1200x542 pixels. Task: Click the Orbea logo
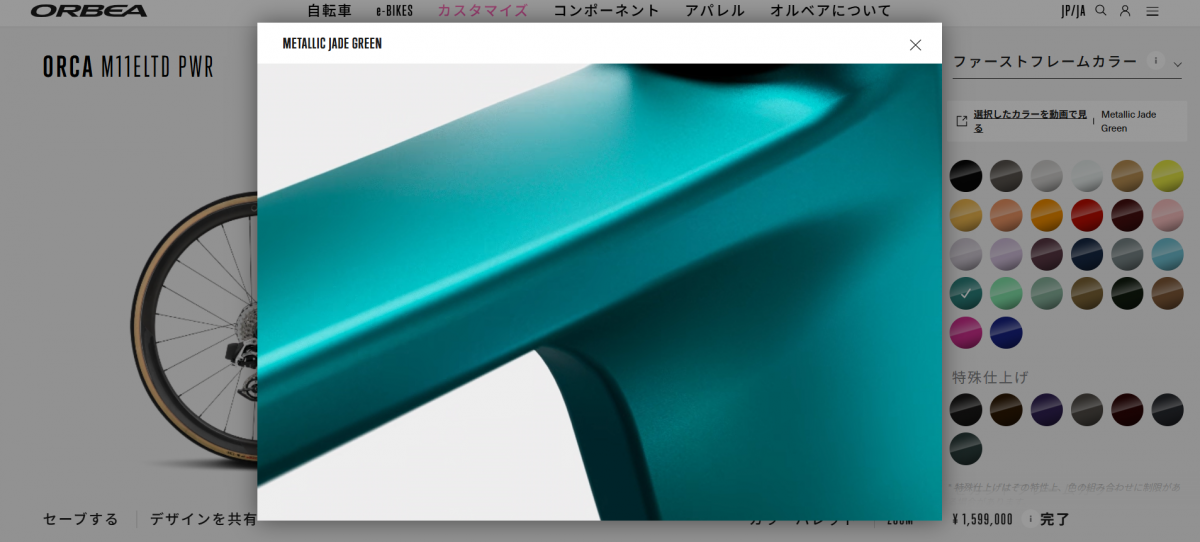pyautogui.click(x=88, y=11)
